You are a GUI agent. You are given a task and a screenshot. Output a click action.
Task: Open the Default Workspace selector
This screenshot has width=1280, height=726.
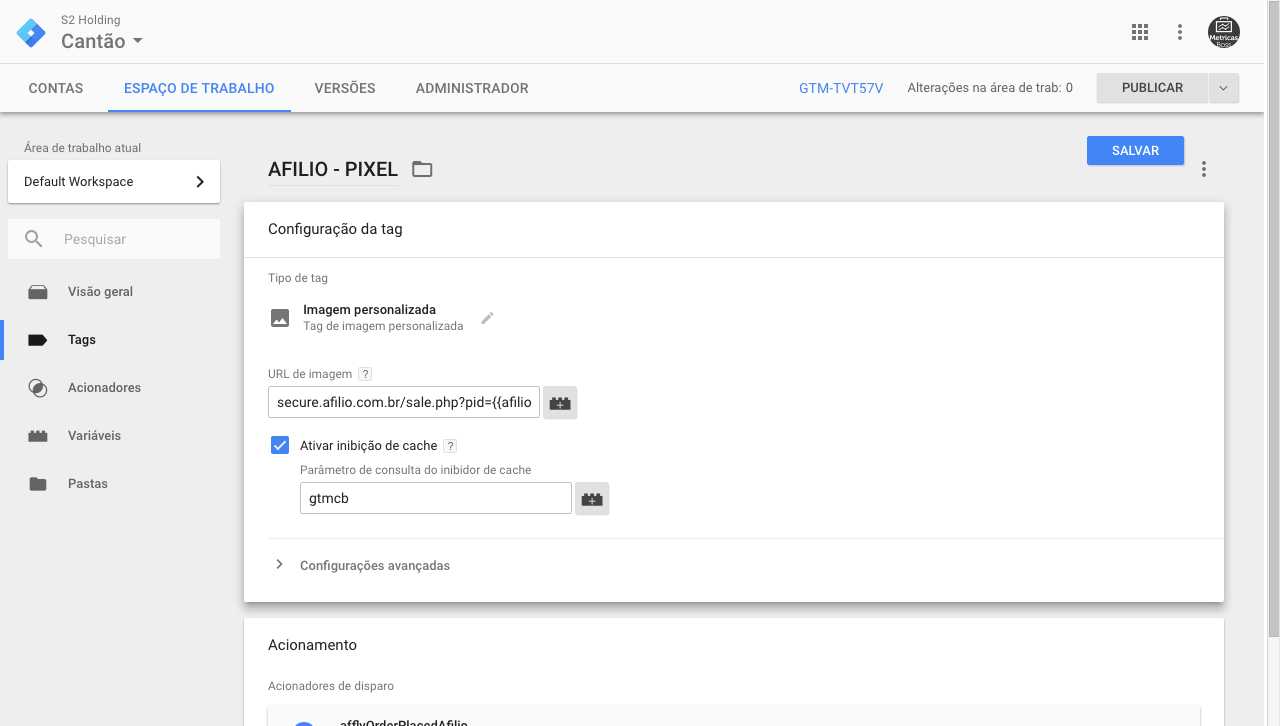[114, 182]
